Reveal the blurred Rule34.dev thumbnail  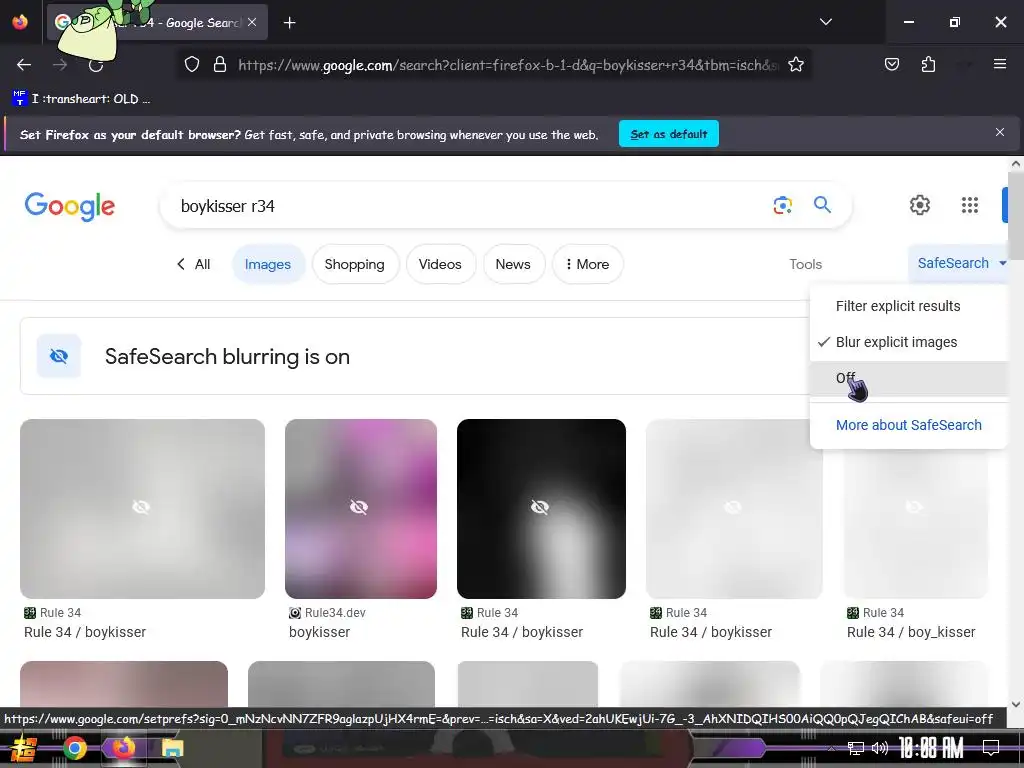click(x=360, y=509)
